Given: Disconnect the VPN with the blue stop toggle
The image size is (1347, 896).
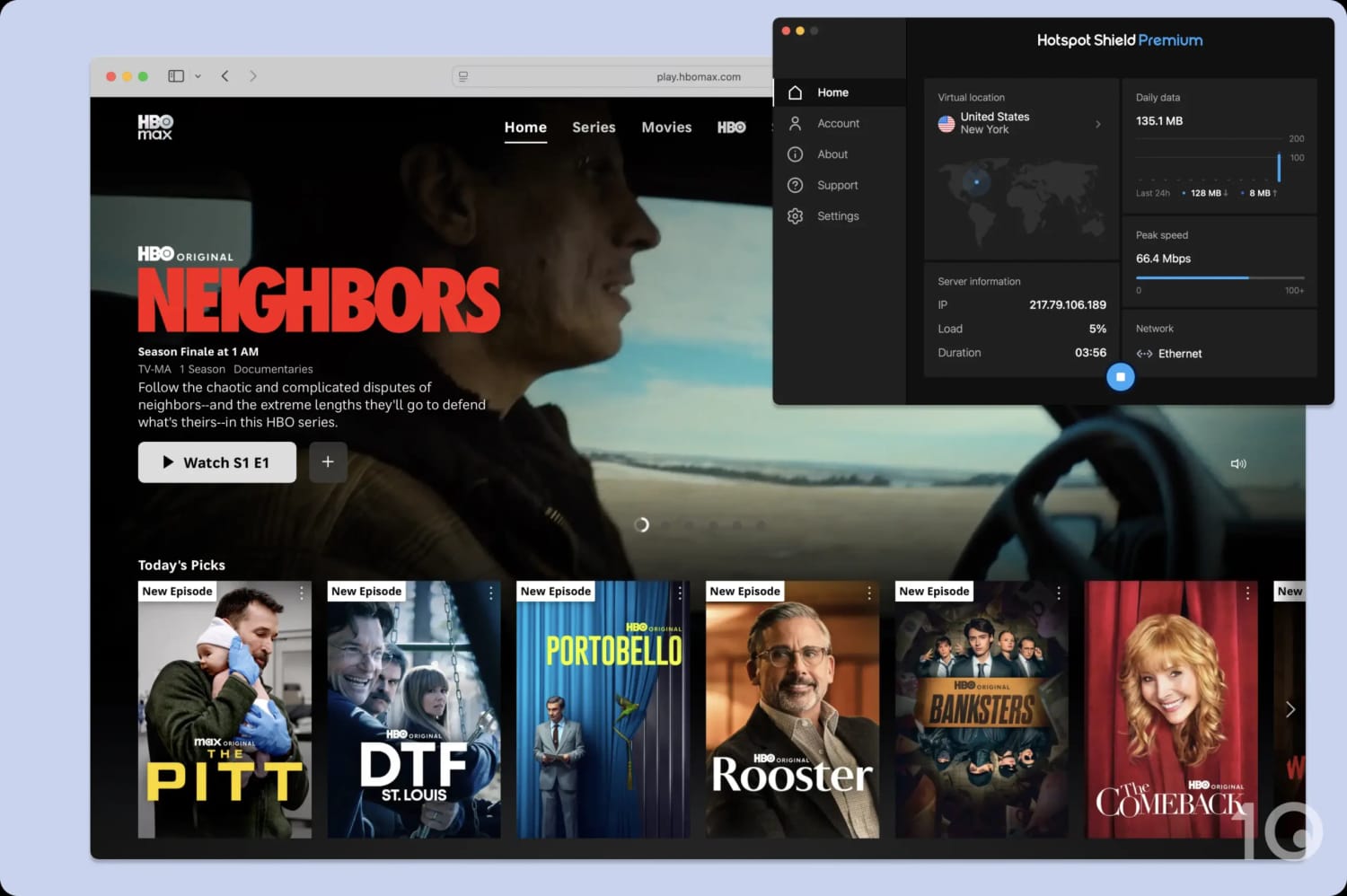Looking at the screenshot, I should (1121, 377).
